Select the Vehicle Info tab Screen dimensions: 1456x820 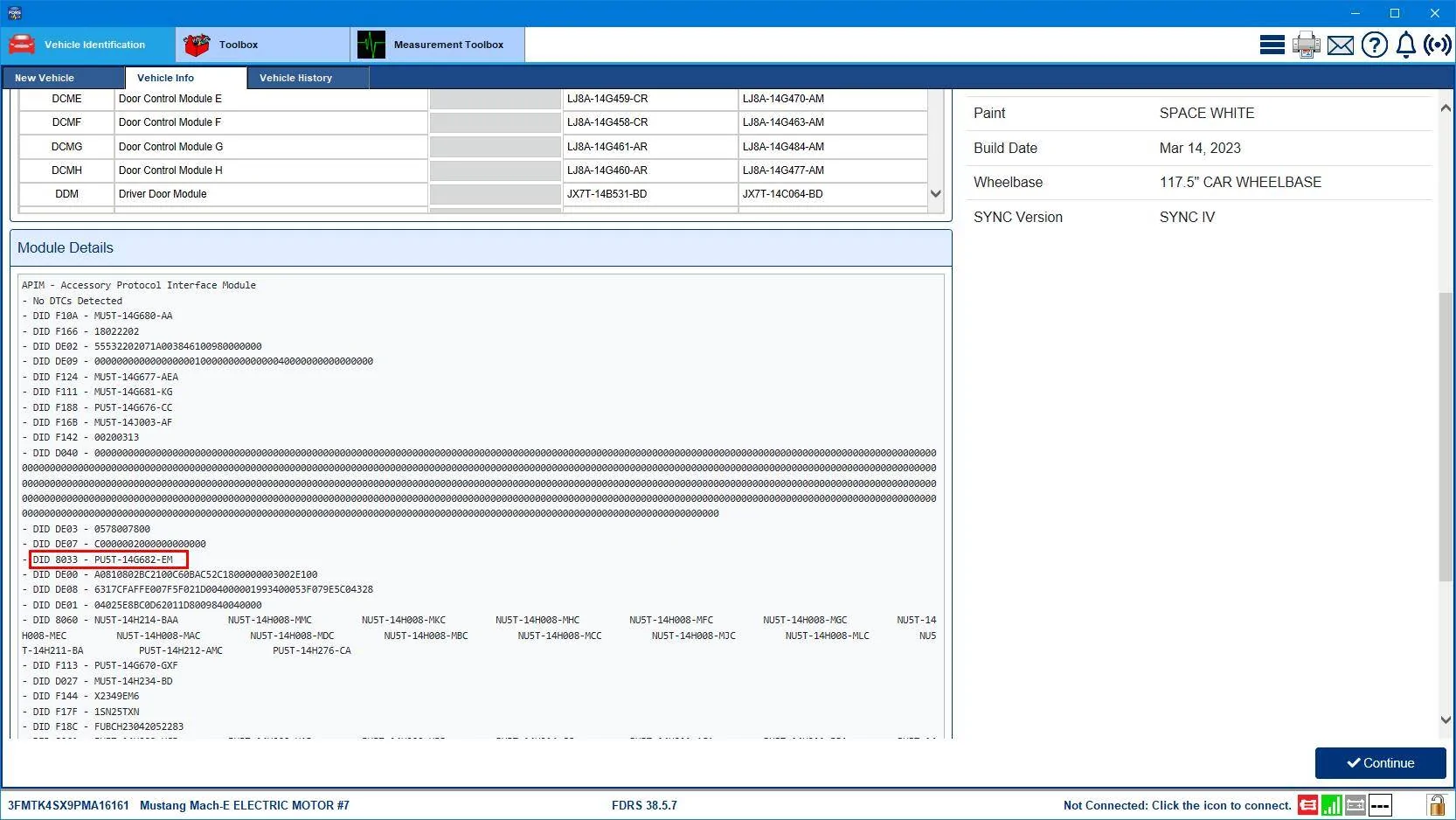[x=186, y=78]
